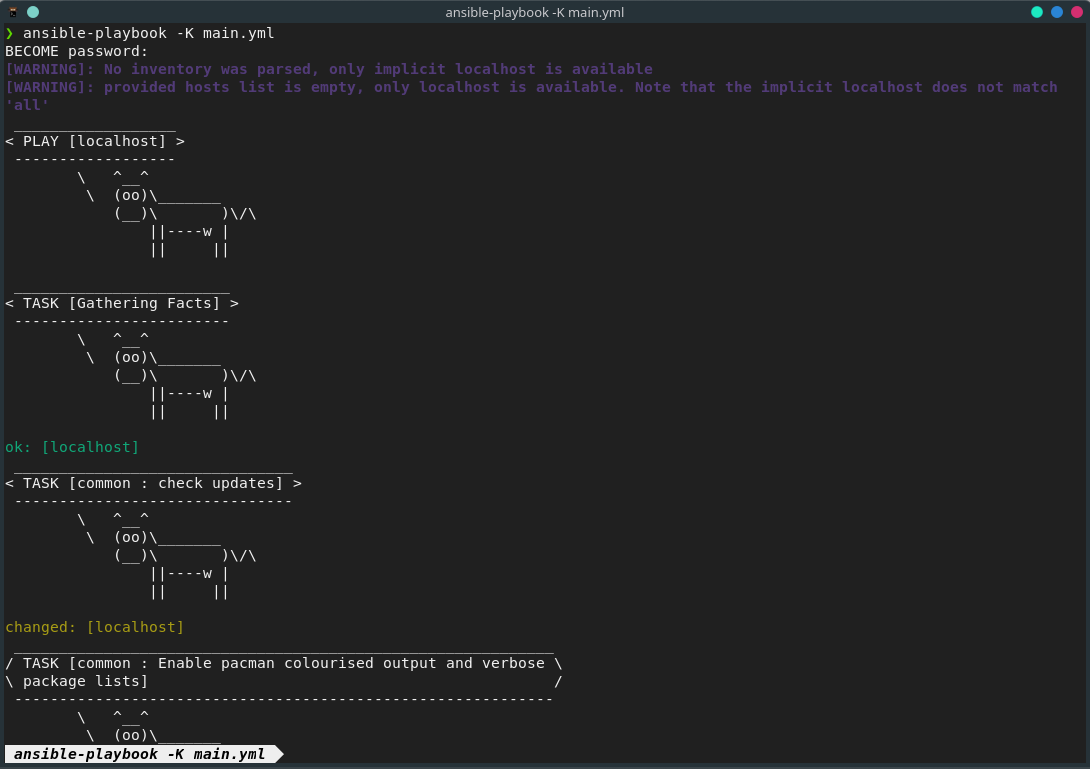The width and height of the screenshot is (1090, 769).
Task: Click warning 'No inventory was parsed' line
Action: pos(329,70)
